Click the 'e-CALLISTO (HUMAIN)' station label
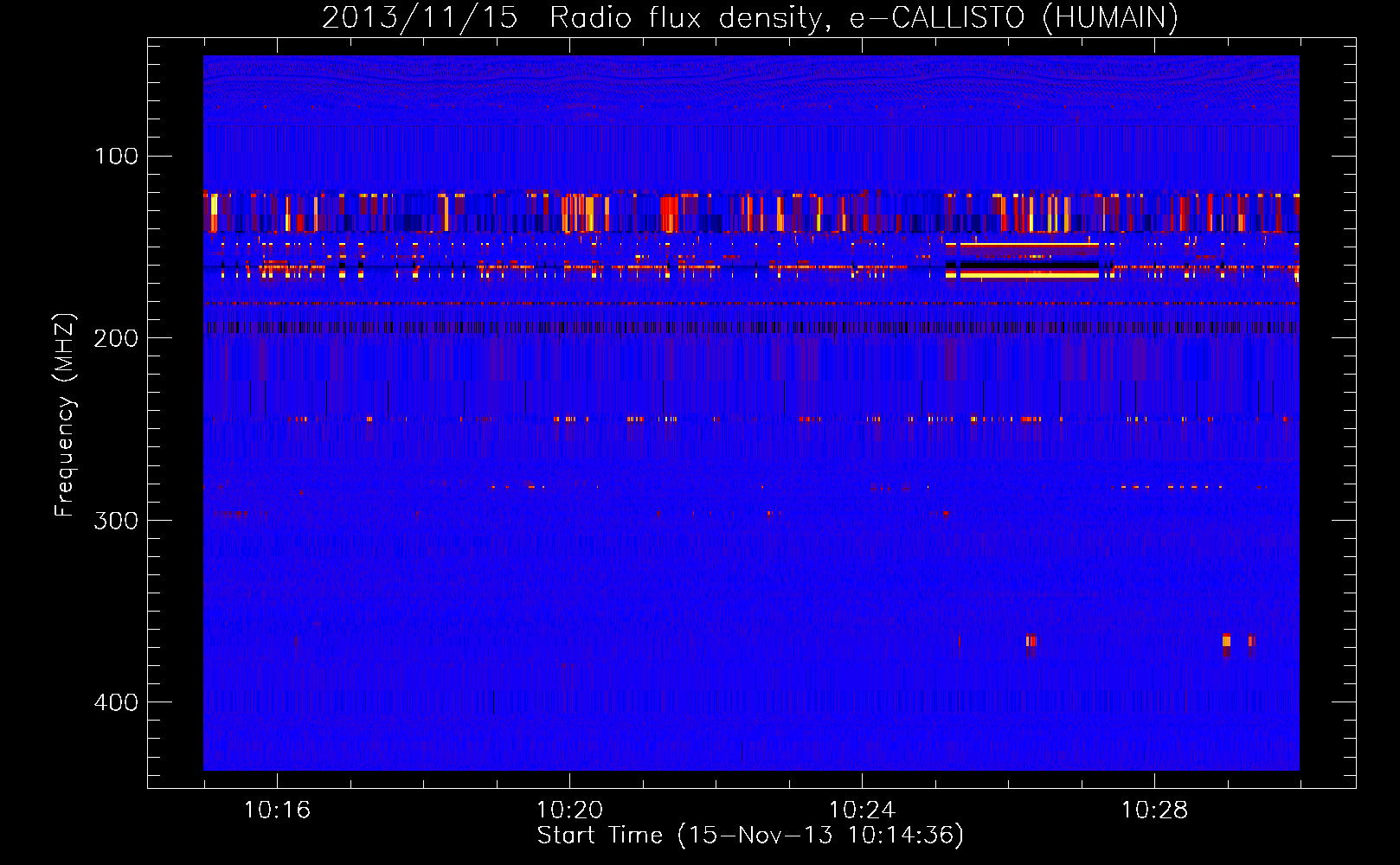The height and width of the screenshot is (865, 1400). (x=1013, y=17)
